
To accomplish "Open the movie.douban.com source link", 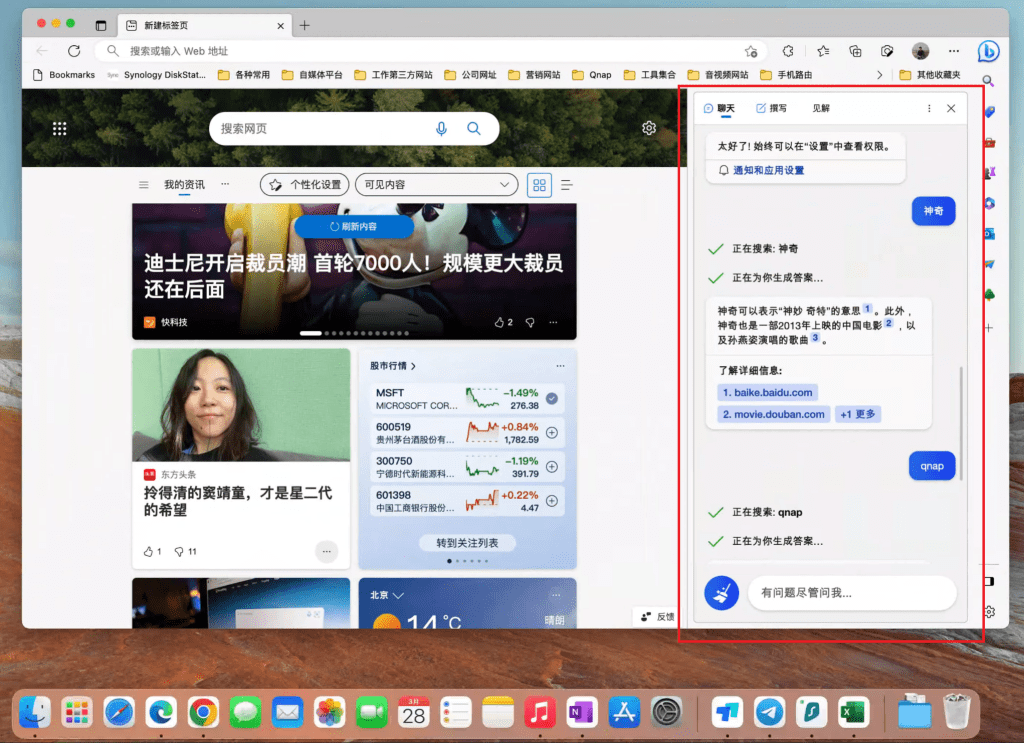I will (x=773, y=414).
